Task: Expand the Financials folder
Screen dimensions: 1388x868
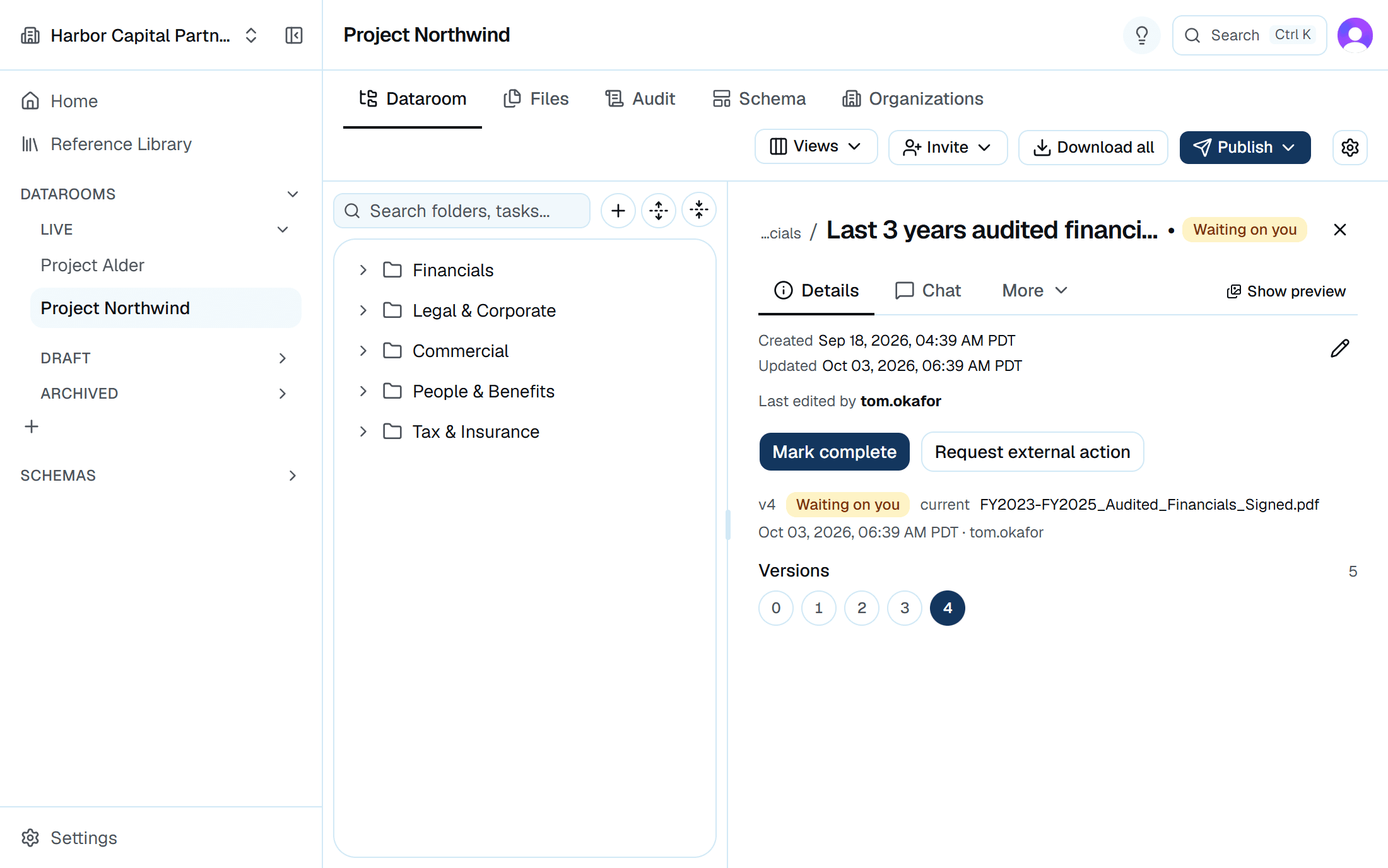Action: pos(363,270)
